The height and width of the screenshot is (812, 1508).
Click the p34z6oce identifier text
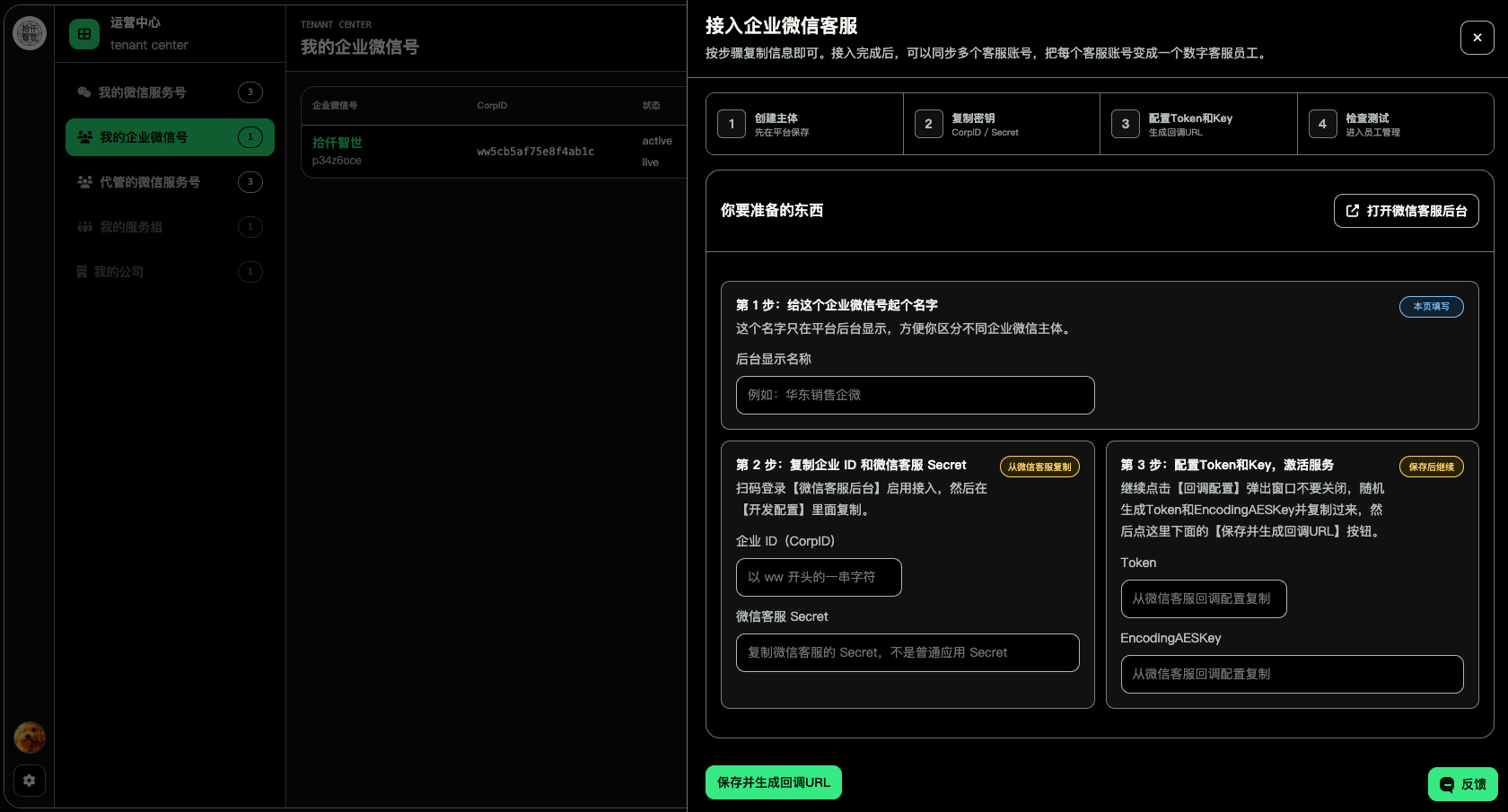point(337,161)
